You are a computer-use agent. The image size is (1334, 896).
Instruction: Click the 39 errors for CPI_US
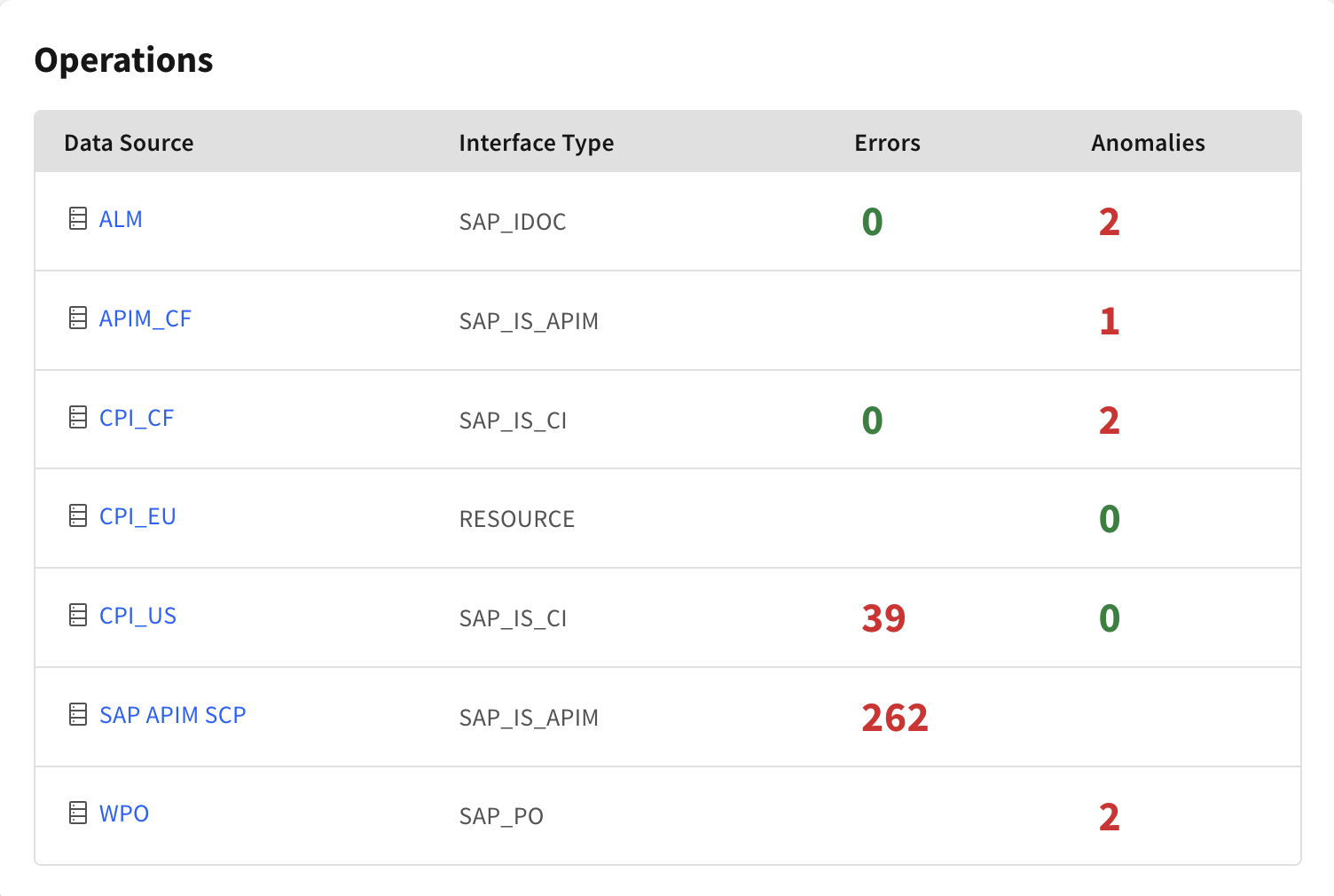[883, 618]
